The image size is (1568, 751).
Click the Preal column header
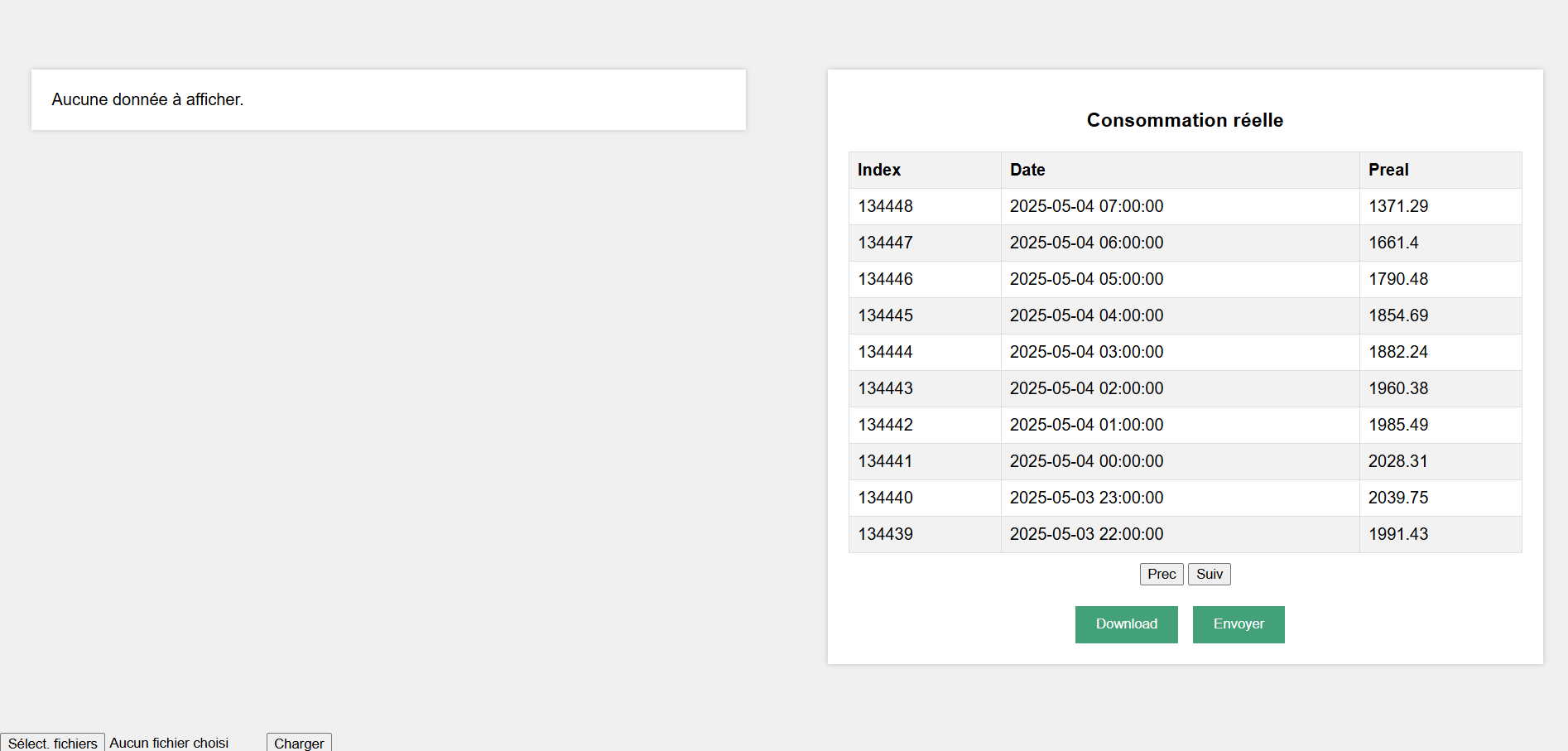click(1388, 170)
